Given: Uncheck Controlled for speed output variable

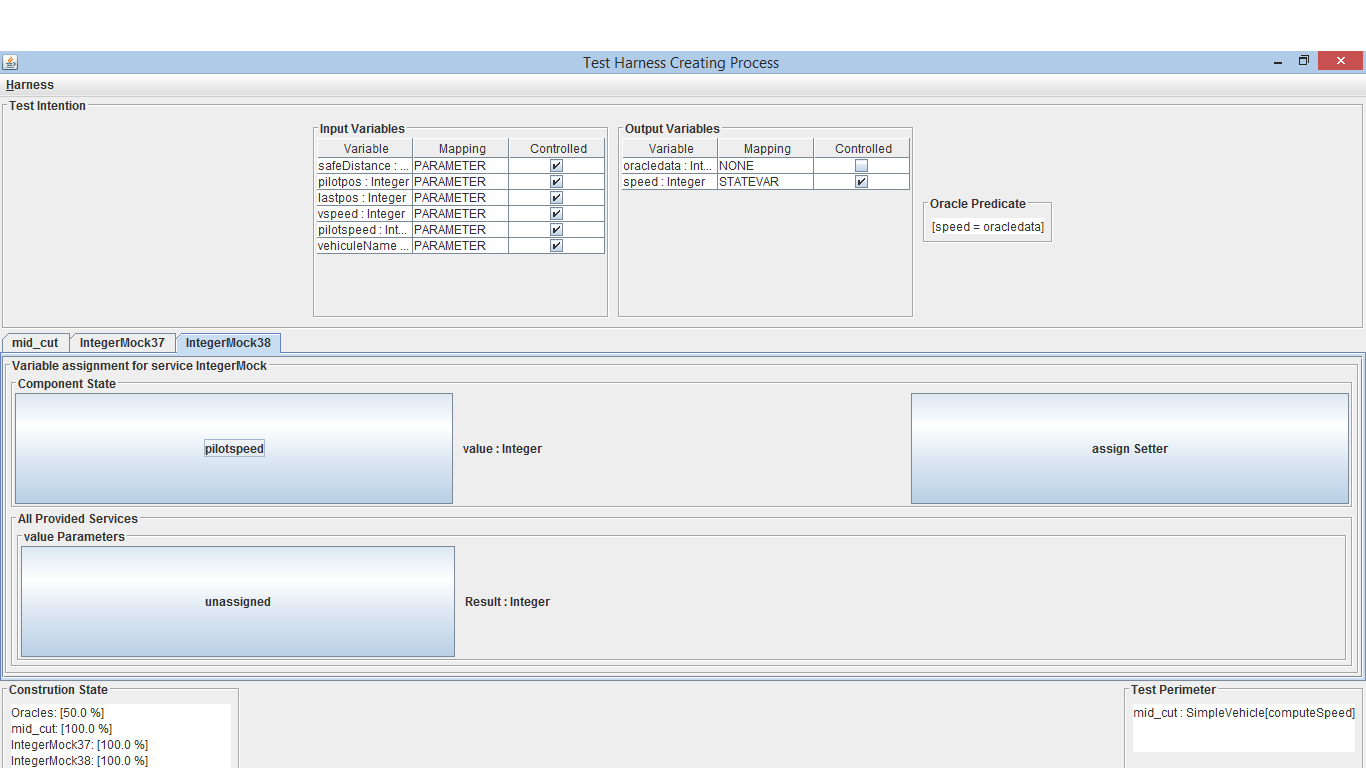Looking at the screenshot, I should (861, 182).
